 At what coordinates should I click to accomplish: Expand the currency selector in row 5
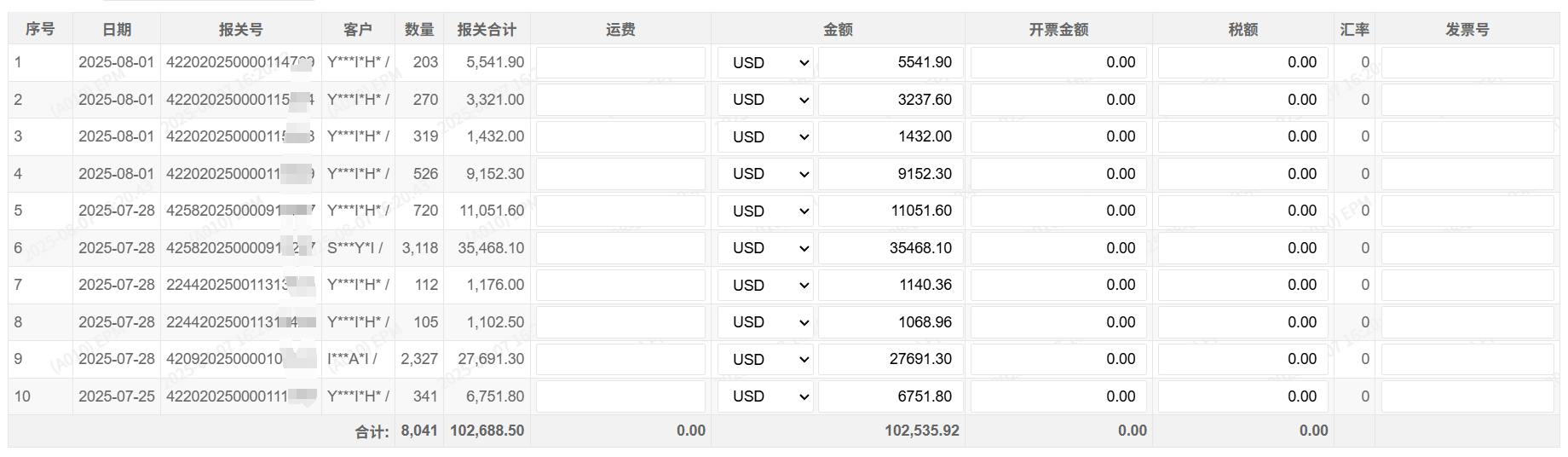[x=766, y=211]
